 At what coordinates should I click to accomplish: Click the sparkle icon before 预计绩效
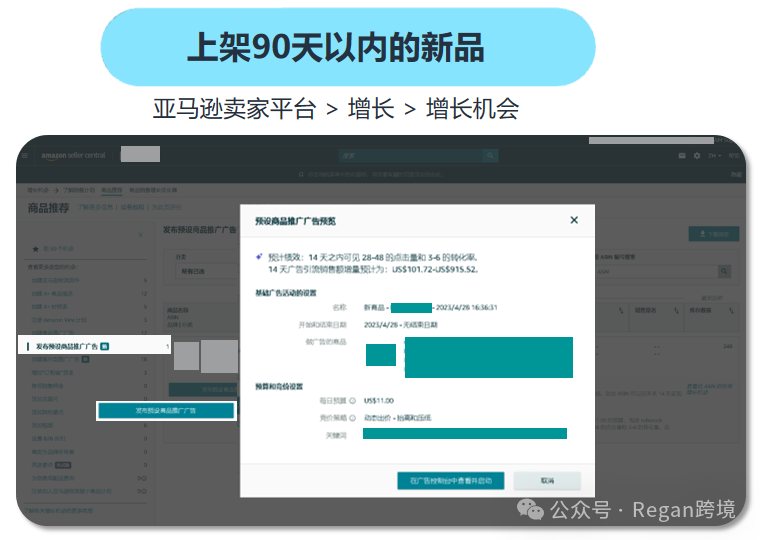tap(259, 257)
